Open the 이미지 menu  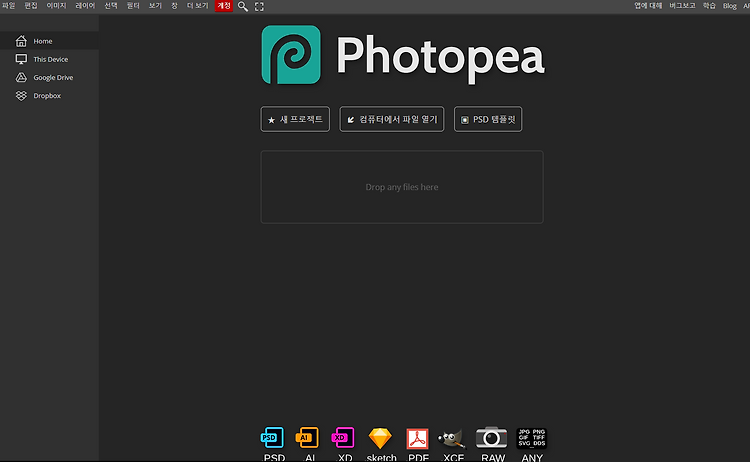click(56, 6)
